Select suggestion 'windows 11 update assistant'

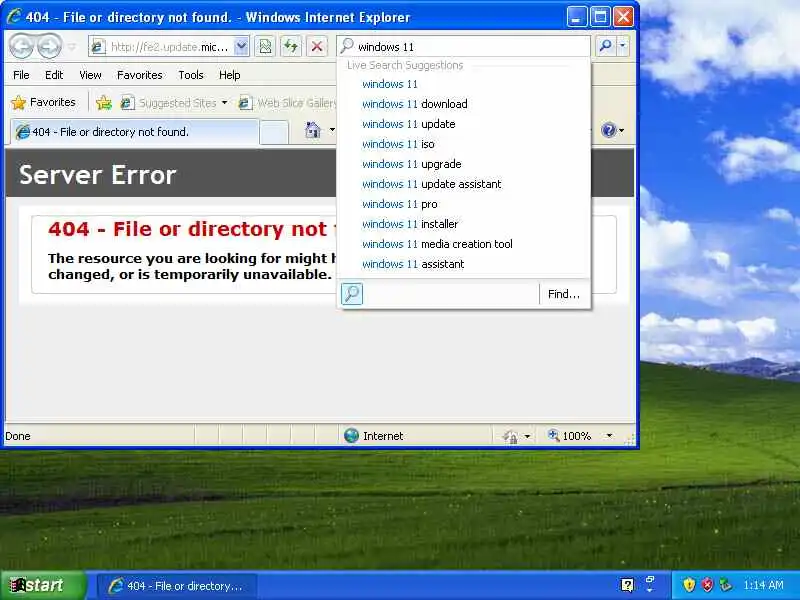(463, 184)
